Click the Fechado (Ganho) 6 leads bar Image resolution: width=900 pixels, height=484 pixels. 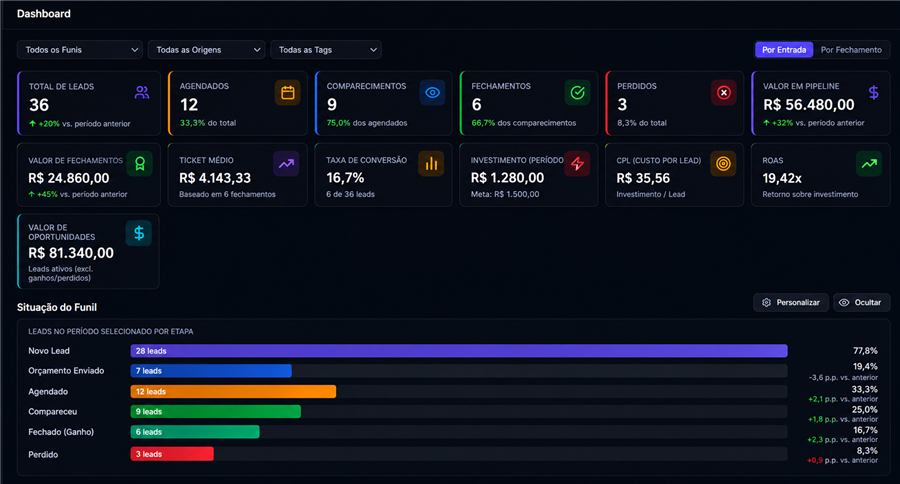tap(195, 432)
